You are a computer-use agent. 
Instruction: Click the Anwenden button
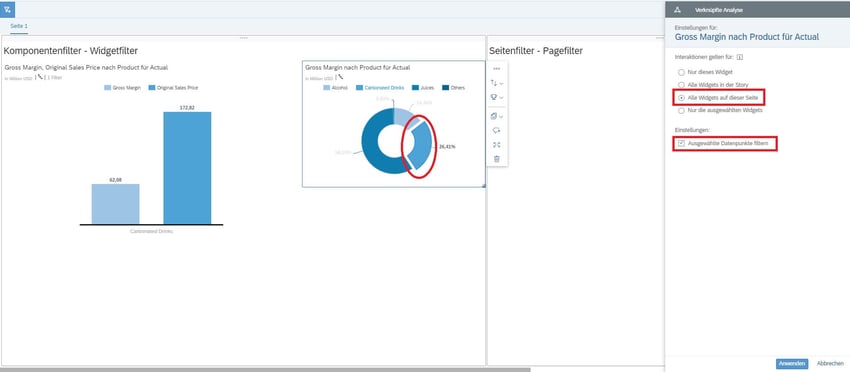(791, 363)
